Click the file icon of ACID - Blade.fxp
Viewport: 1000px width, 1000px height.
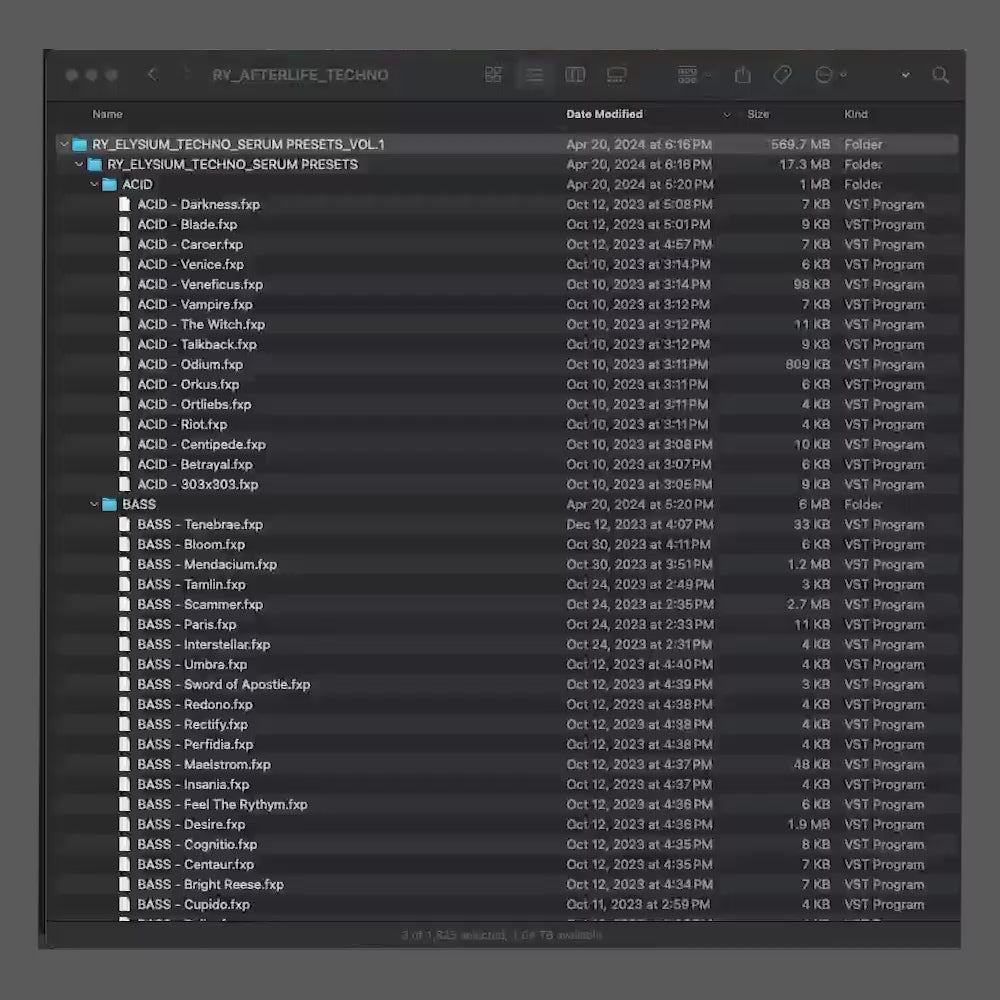pyautogui.click(x=125, y=224)
